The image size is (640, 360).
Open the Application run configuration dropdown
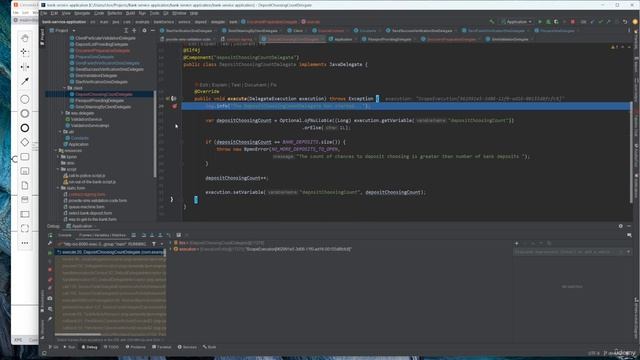coord(517,22)
